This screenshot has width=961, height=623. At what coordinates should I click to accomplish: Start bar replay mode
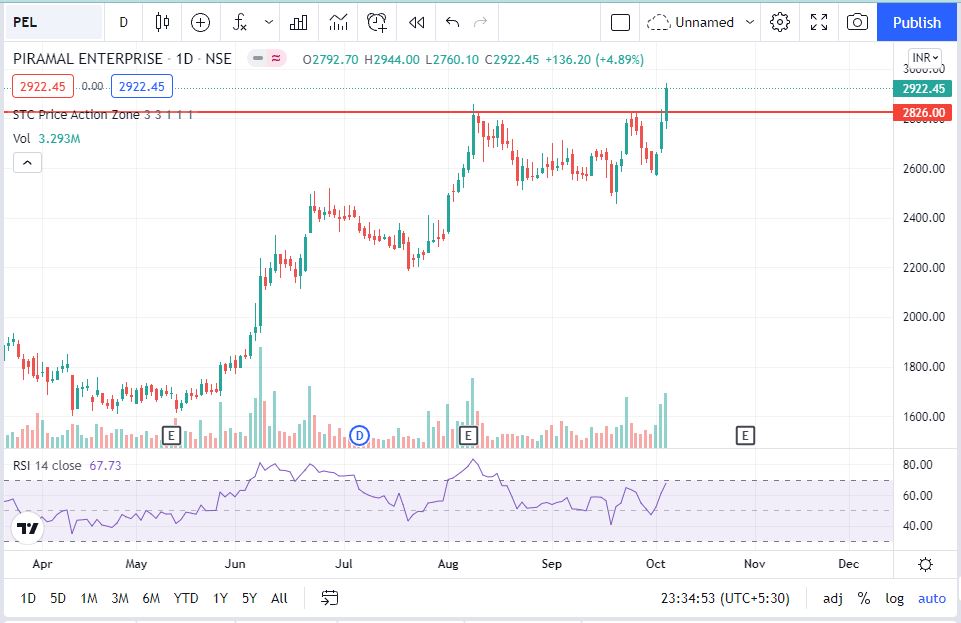pyautogui.click(x=417, y=22)
